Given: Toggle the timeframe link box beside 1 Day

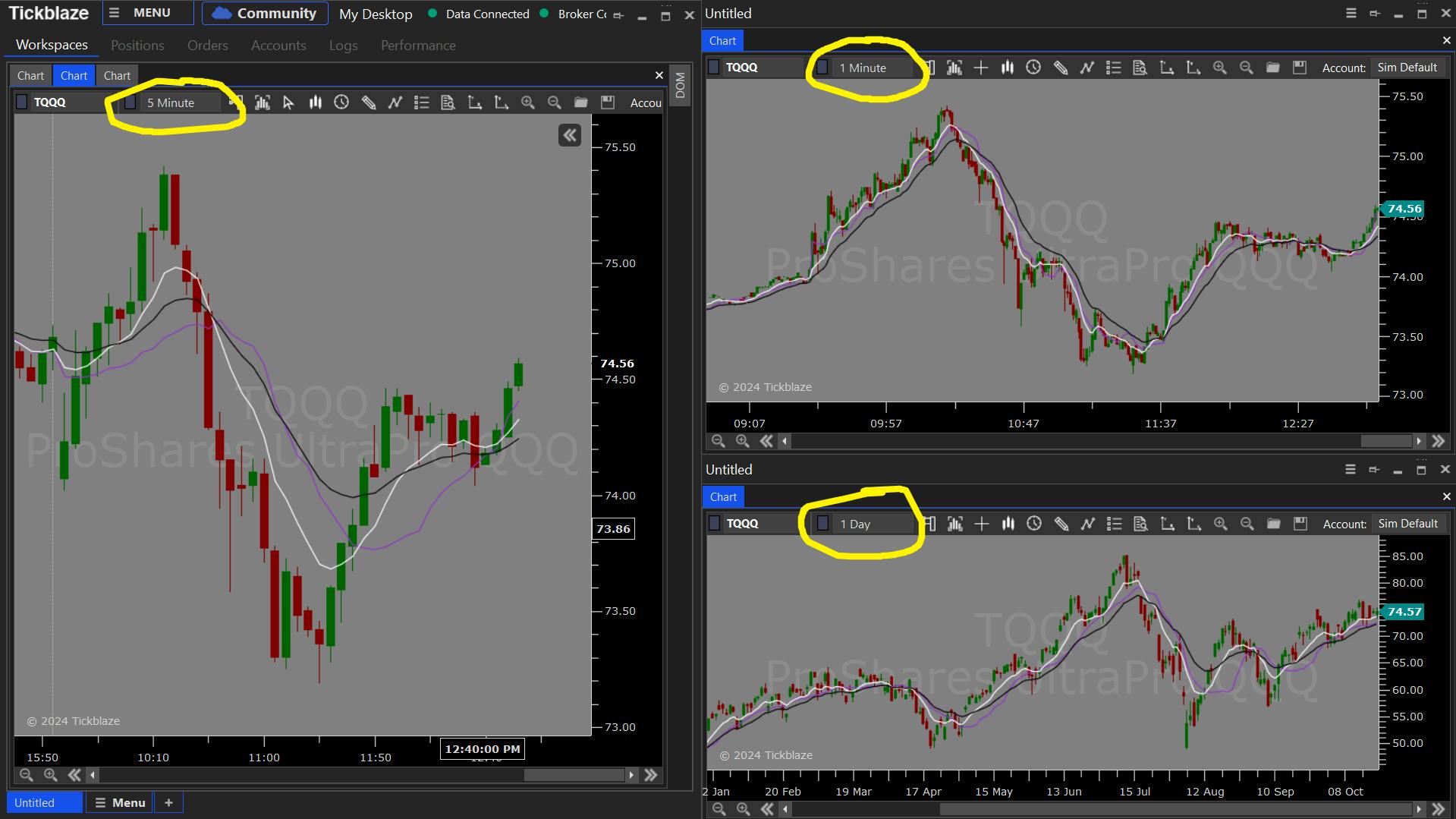Looking at the screenshot, I should 822,523.
